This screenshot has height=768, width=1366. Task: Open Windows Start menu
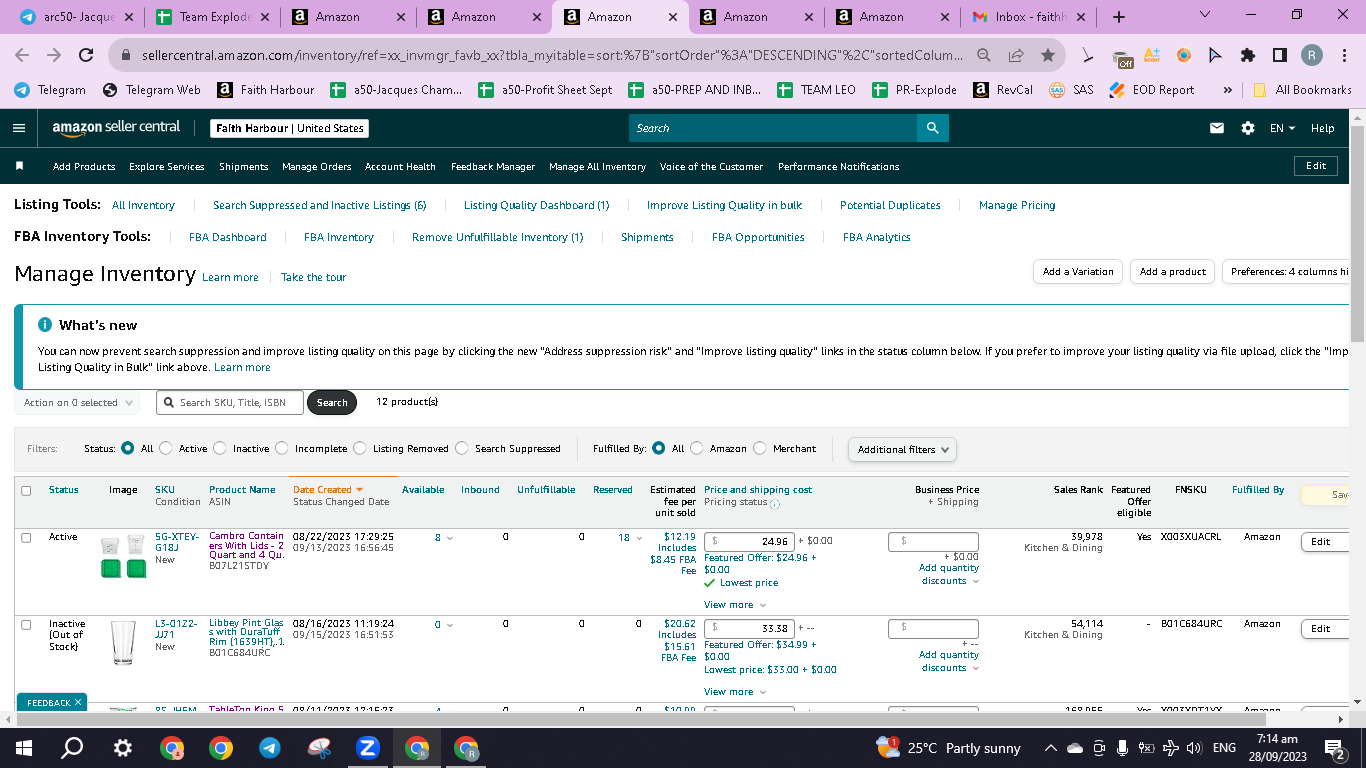click(x=24, y=747)
